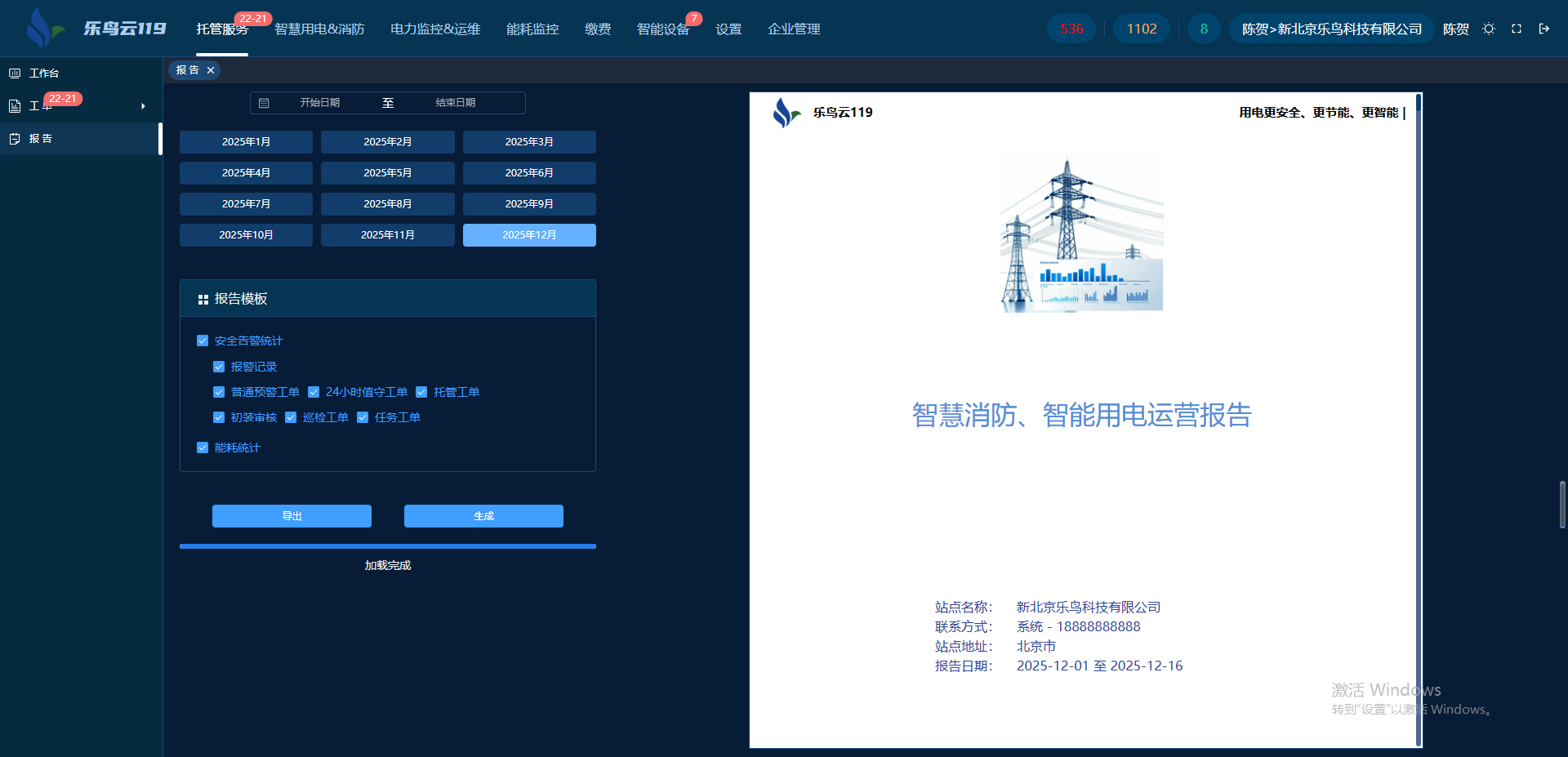This screenshot has height=757, width=1568.
Task: Open the 智慧用电&消防 menu
Action: 319,29
